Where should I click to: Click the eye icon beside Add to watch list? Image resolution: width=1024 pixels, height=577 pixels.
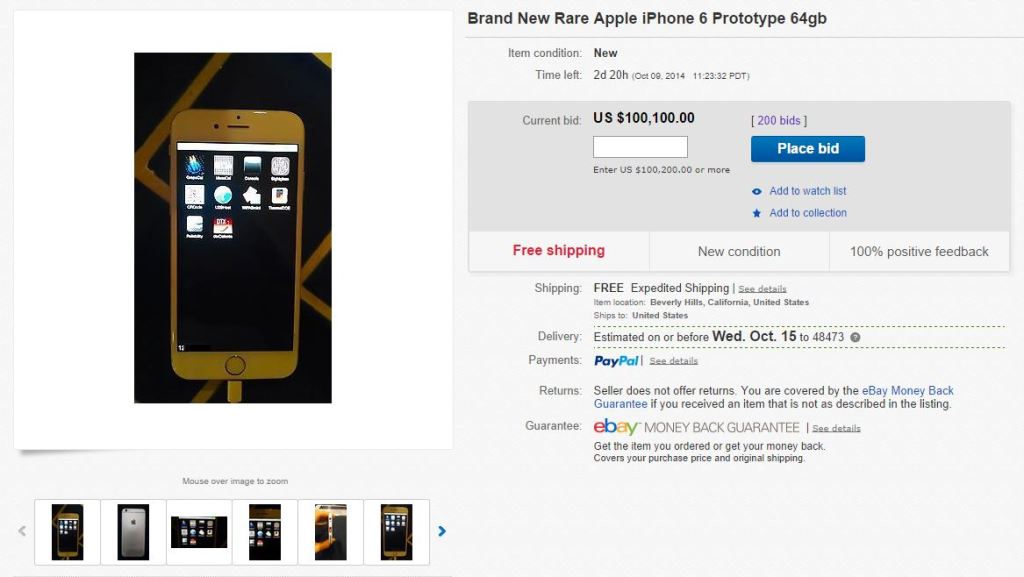(x=756, y=191)
